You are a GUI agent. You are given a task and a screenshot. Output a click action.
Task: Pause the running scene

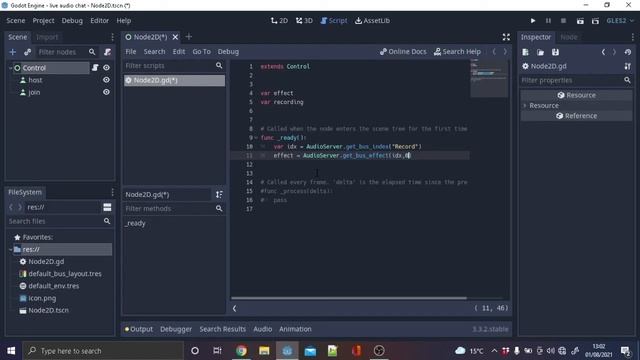point(548,20)
